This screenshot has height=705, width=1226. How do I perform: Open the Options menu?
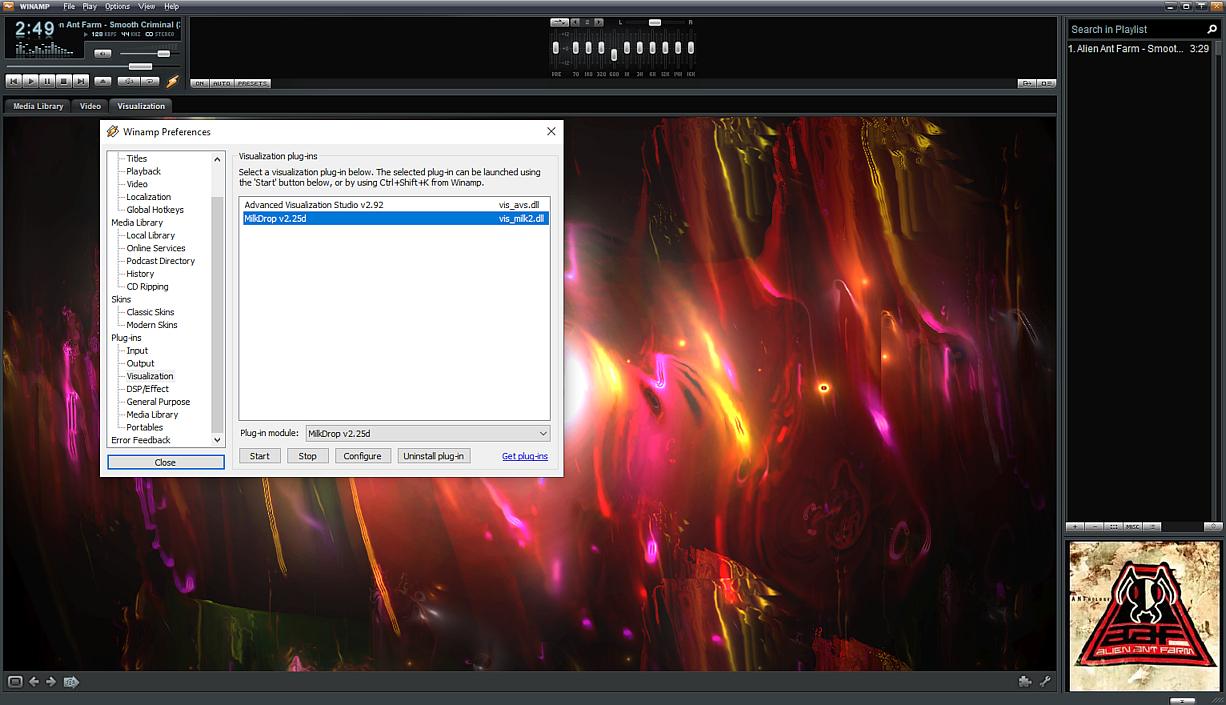[x=117, y=7]
